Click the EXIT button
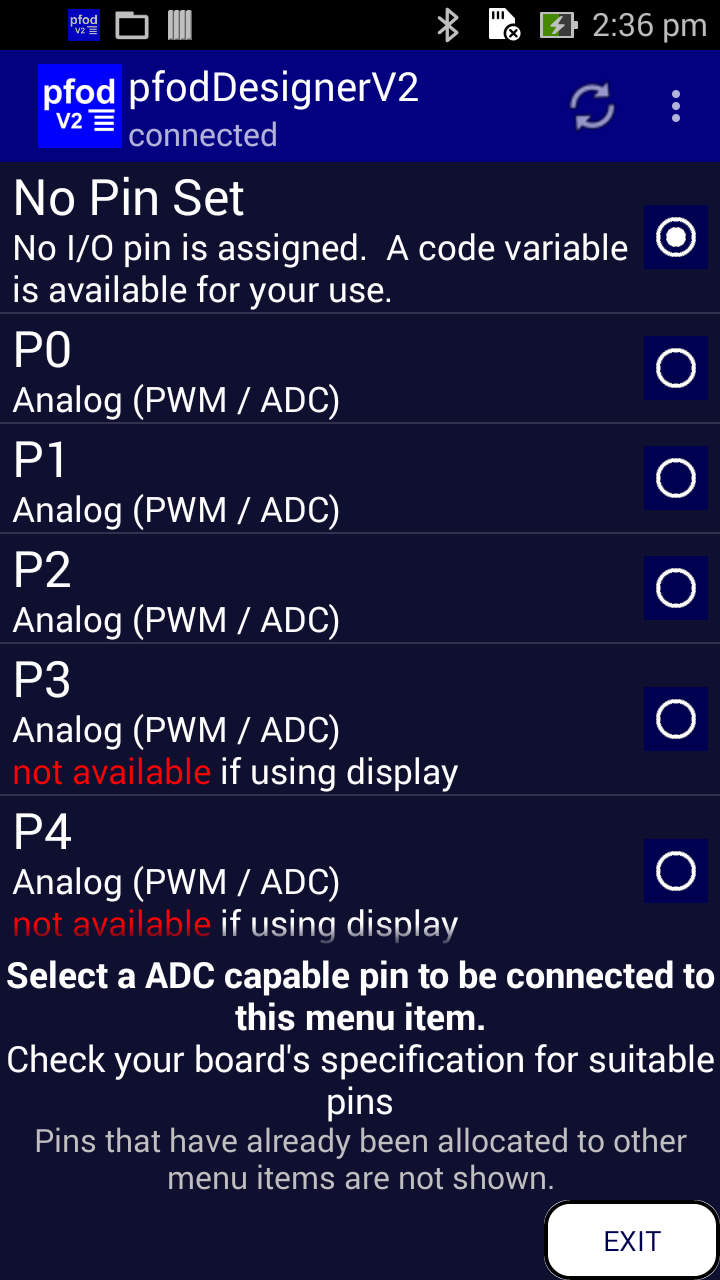Viewport: 720px width, 1280px height. pos(632,1241)
